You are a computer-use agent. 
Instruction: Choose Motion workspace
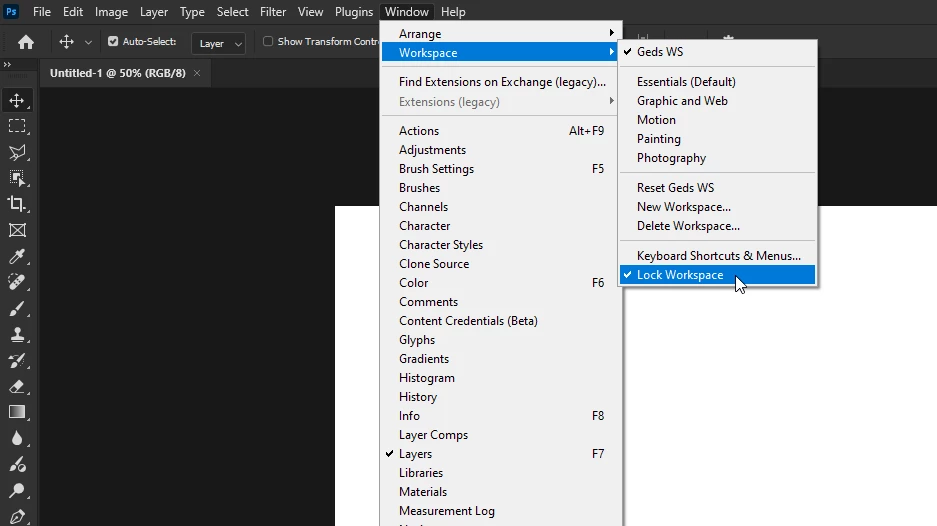click(x=717, y=120)
